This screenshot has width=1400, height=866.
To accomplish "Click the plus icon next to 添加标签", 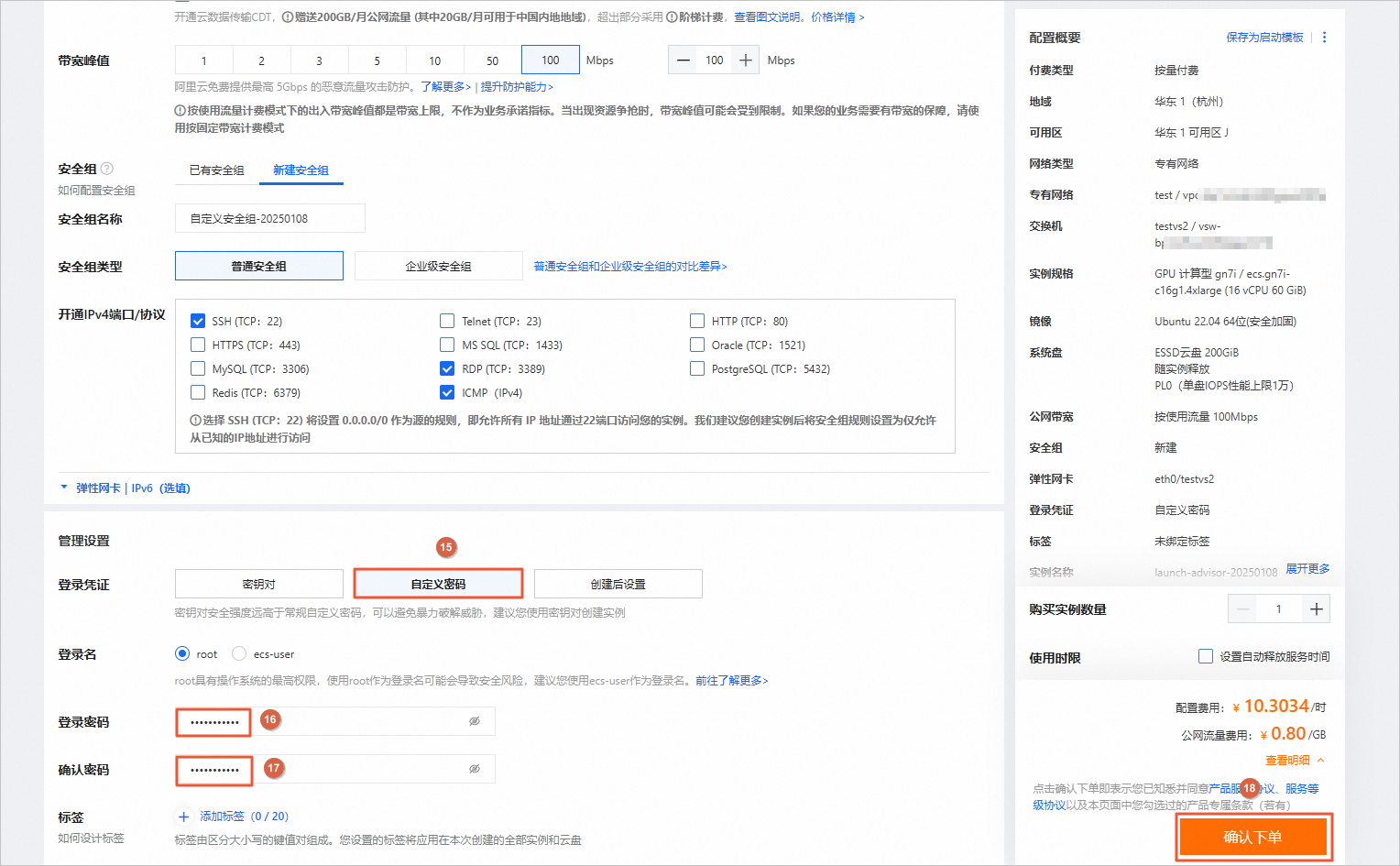I will point(183,817).
